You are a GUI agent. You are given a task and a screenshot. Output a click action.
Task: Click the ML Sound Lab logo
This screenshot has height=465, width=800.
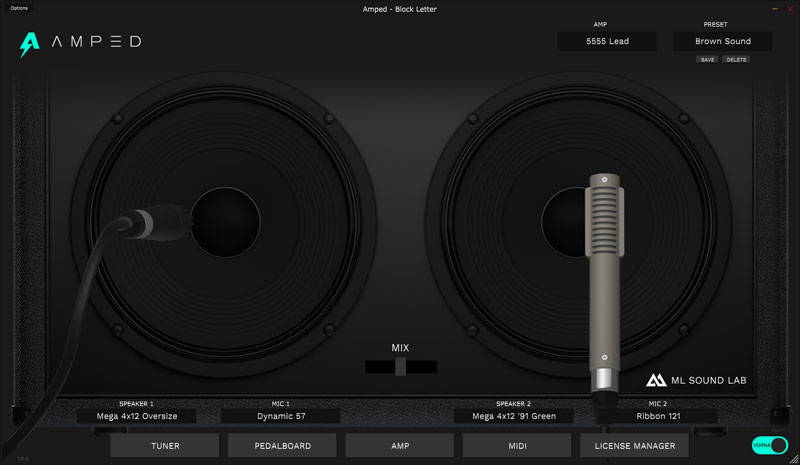696,380
